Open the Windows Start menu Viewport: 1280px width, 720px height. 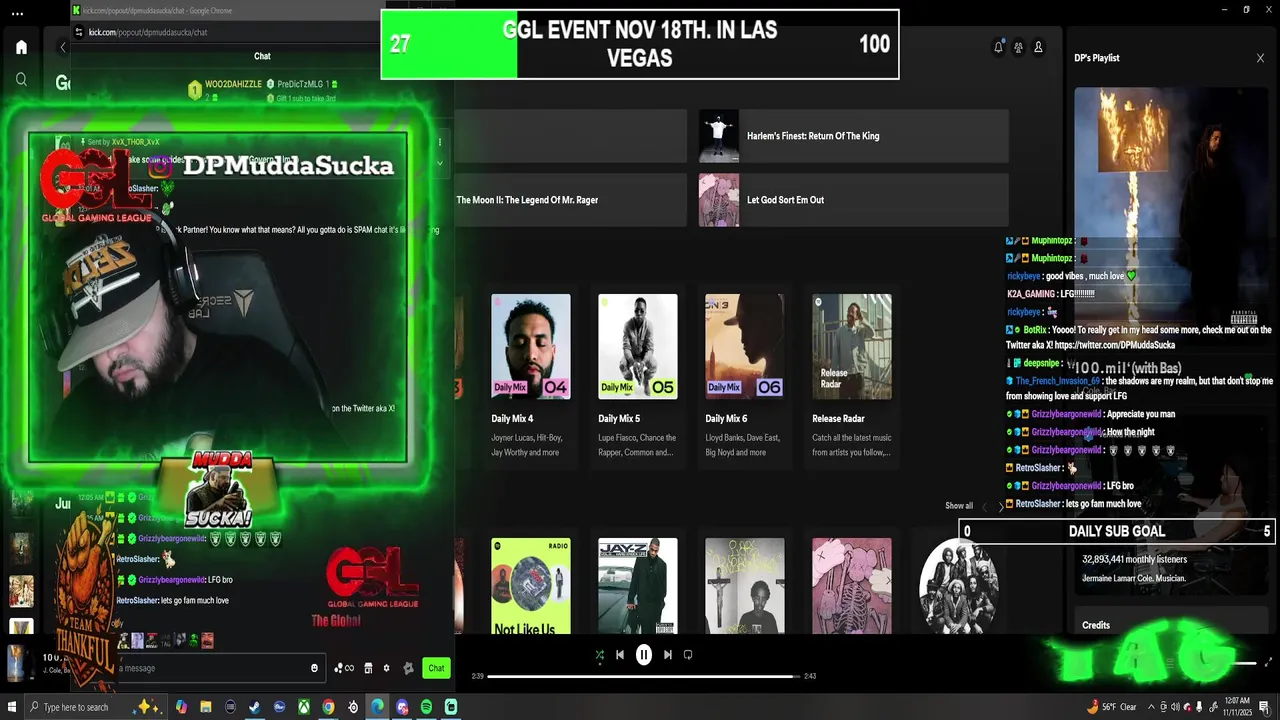click(x=12, y=707)
